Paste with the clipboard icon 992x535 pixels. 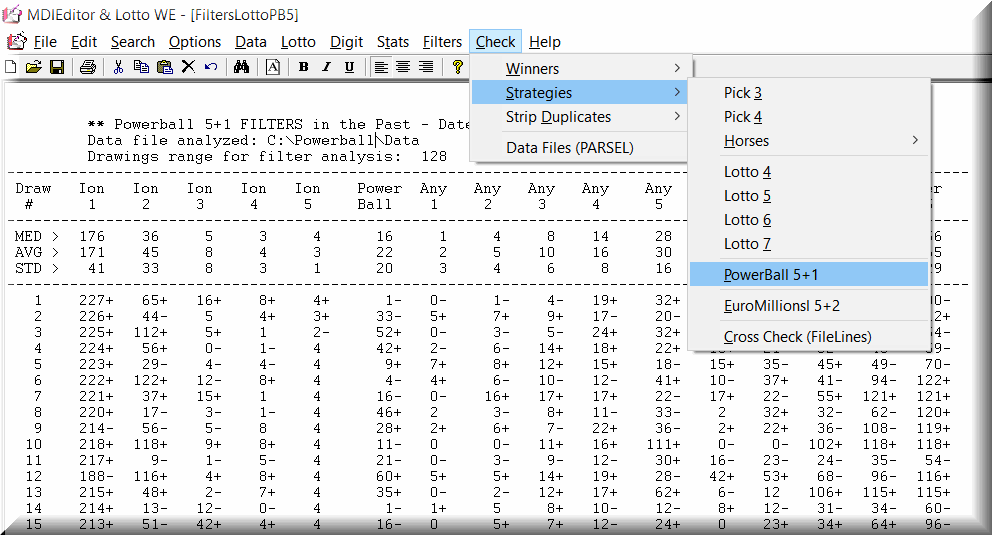(x=164, y=66)
